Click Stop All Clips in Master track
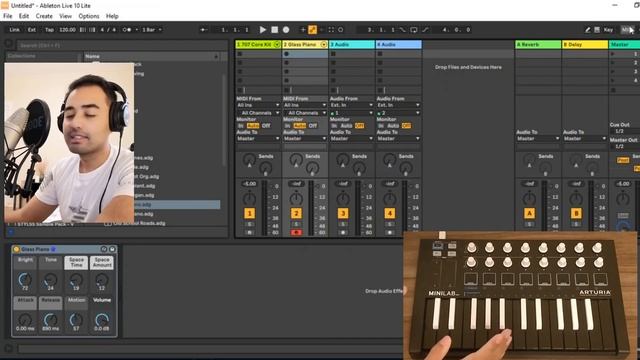The image size is (640, 360). point(613,90)
